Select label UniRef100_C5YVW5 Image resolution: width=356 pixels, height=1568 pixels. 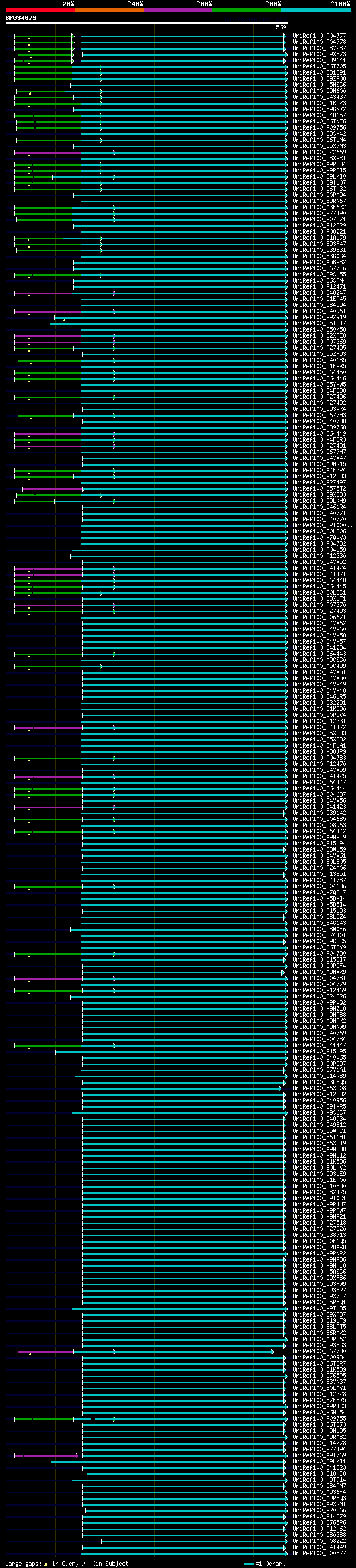pyautogui.click(x=319, y=385)
